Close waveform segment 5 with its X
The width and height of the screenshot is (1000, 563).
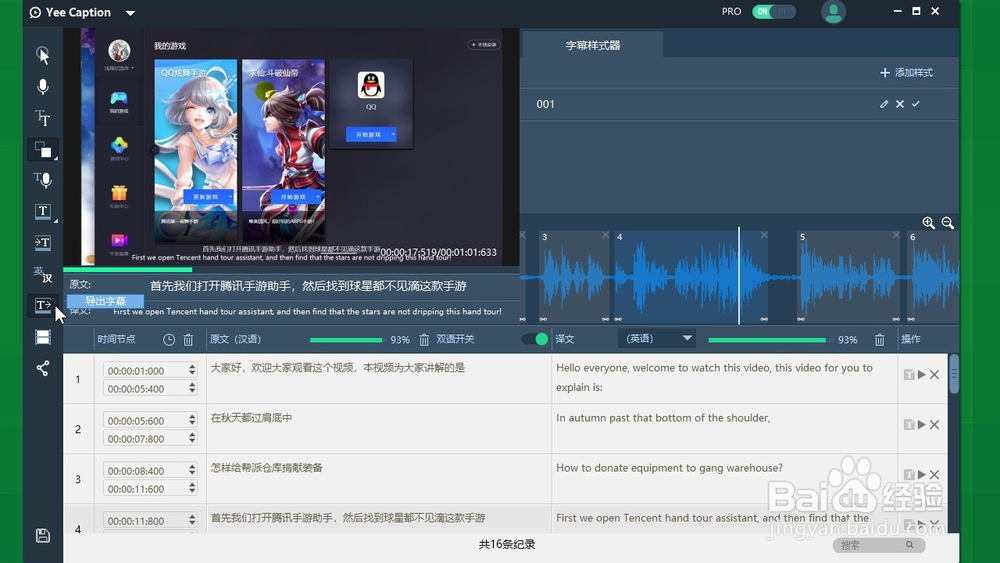896,235
